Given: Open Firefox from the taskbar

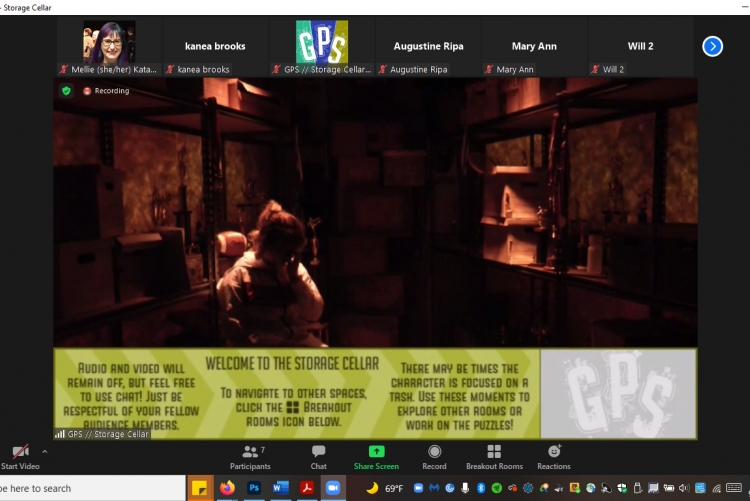Looking at the screenshot, I should 227,488.
